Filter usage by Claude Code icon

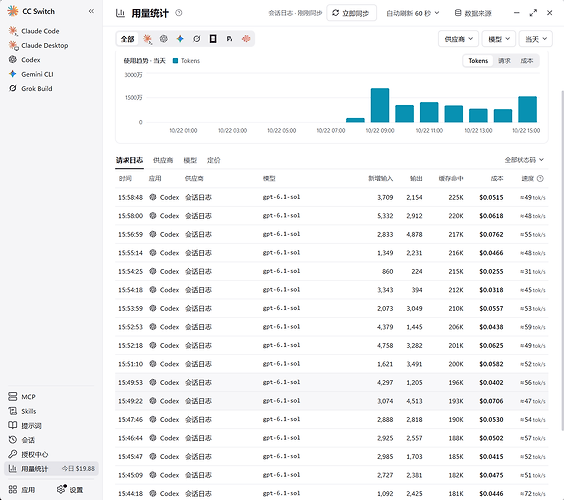point(147,39)
